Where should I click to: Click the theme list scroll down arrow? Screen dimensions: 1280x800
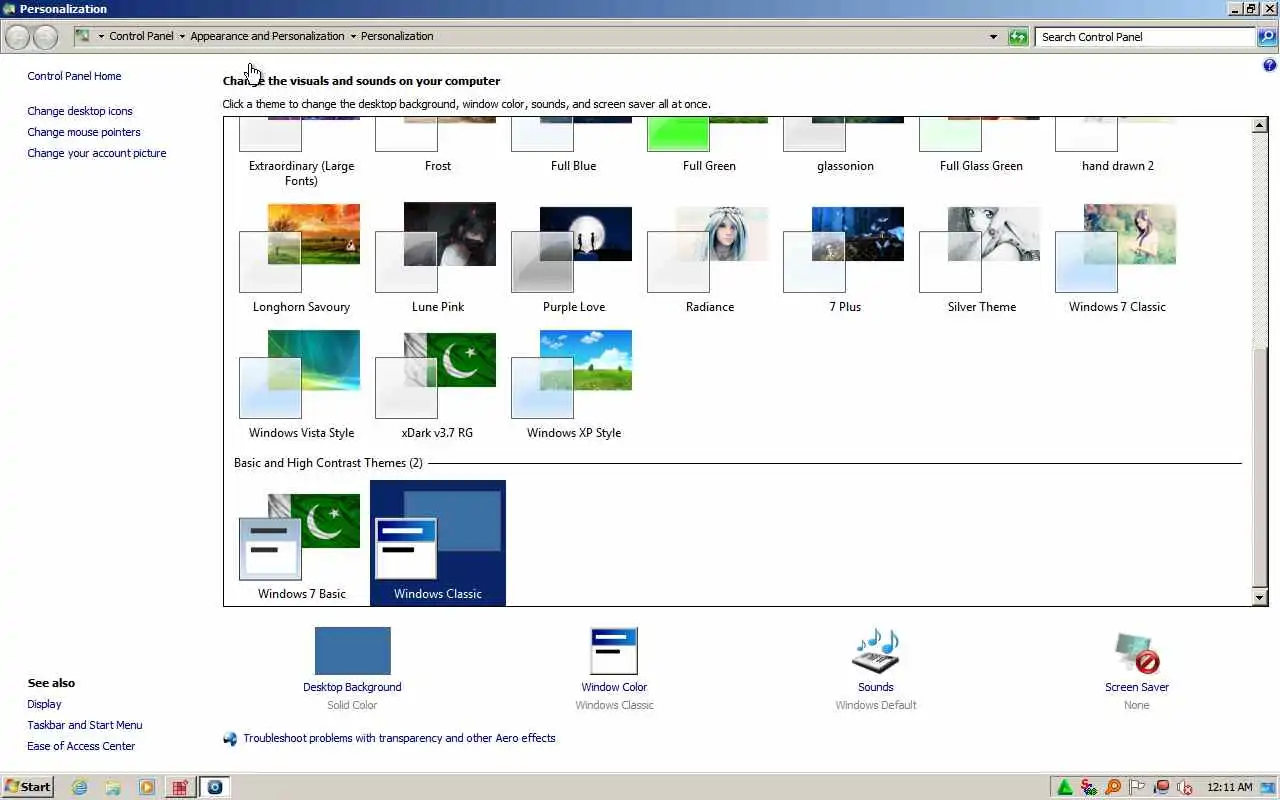(x=1260, y=597)
